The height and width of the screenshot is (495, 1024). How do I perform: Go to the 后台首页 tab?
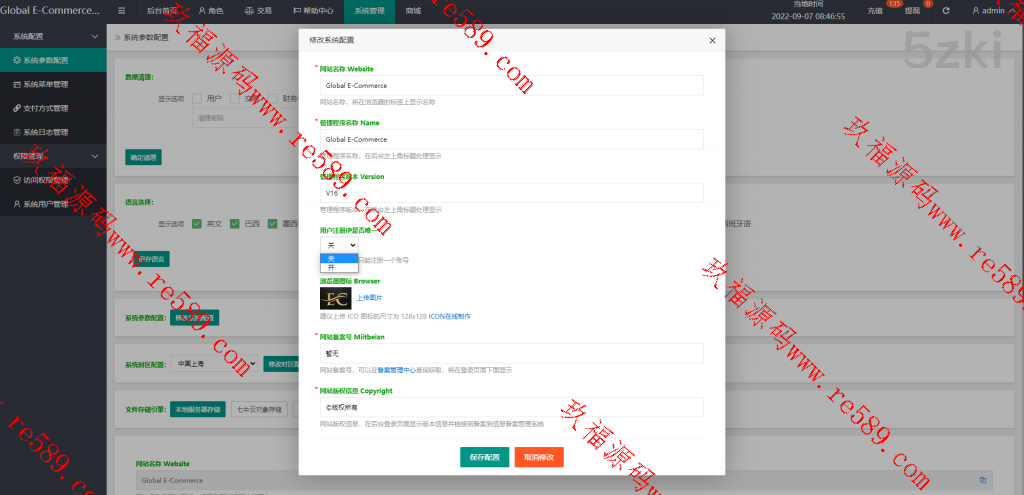pos(161,11)
